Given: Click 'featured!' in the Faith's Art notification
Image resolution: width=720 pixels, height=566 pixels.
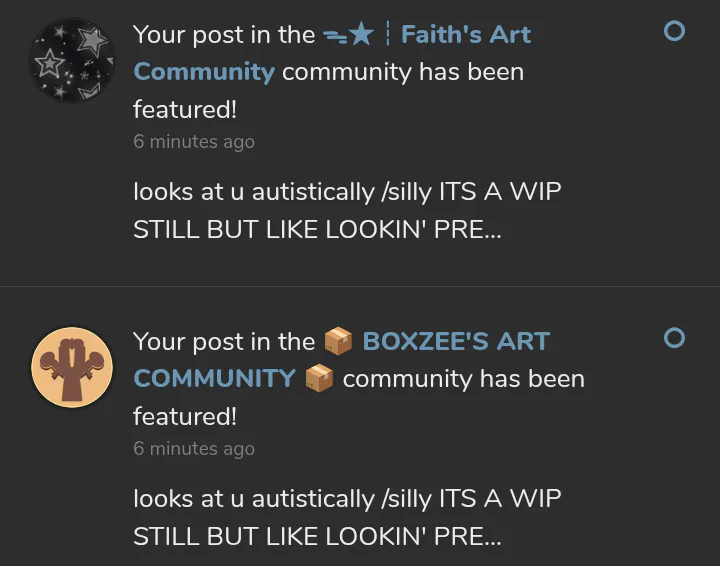Looking at the screenshot, I should (185, 110).
